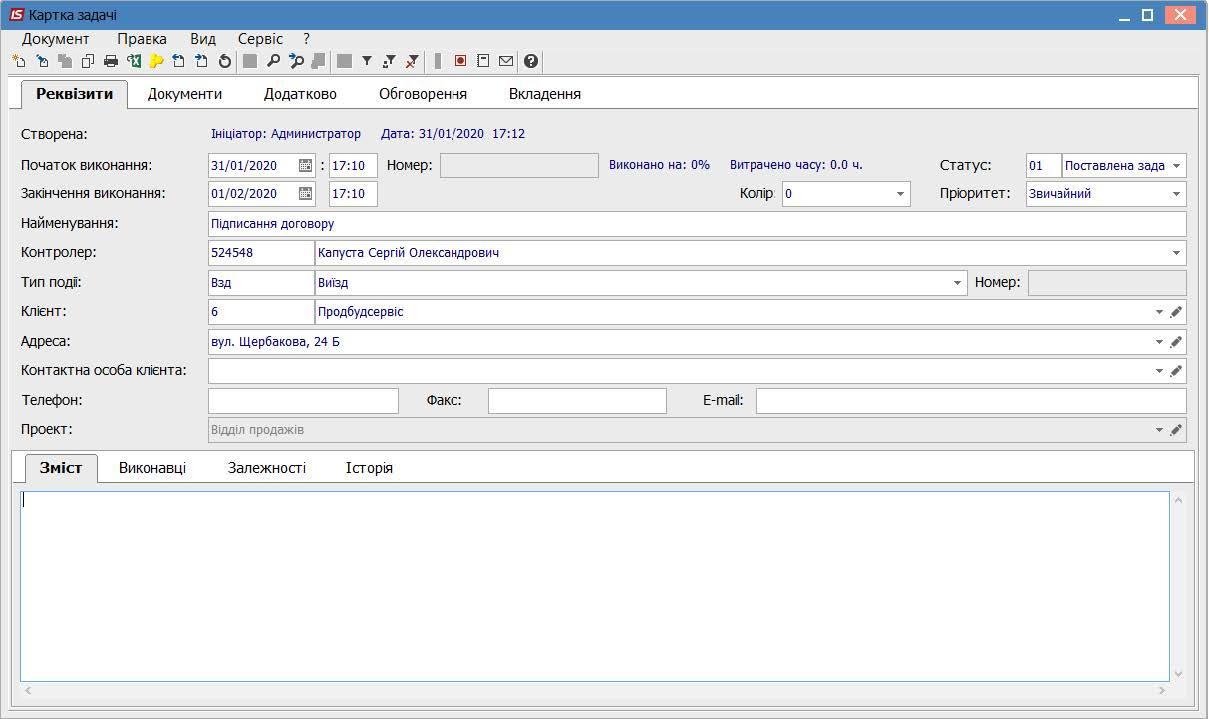The image size is (1209, 719).
Task: Click the E-mail input field
Action: 971,400
